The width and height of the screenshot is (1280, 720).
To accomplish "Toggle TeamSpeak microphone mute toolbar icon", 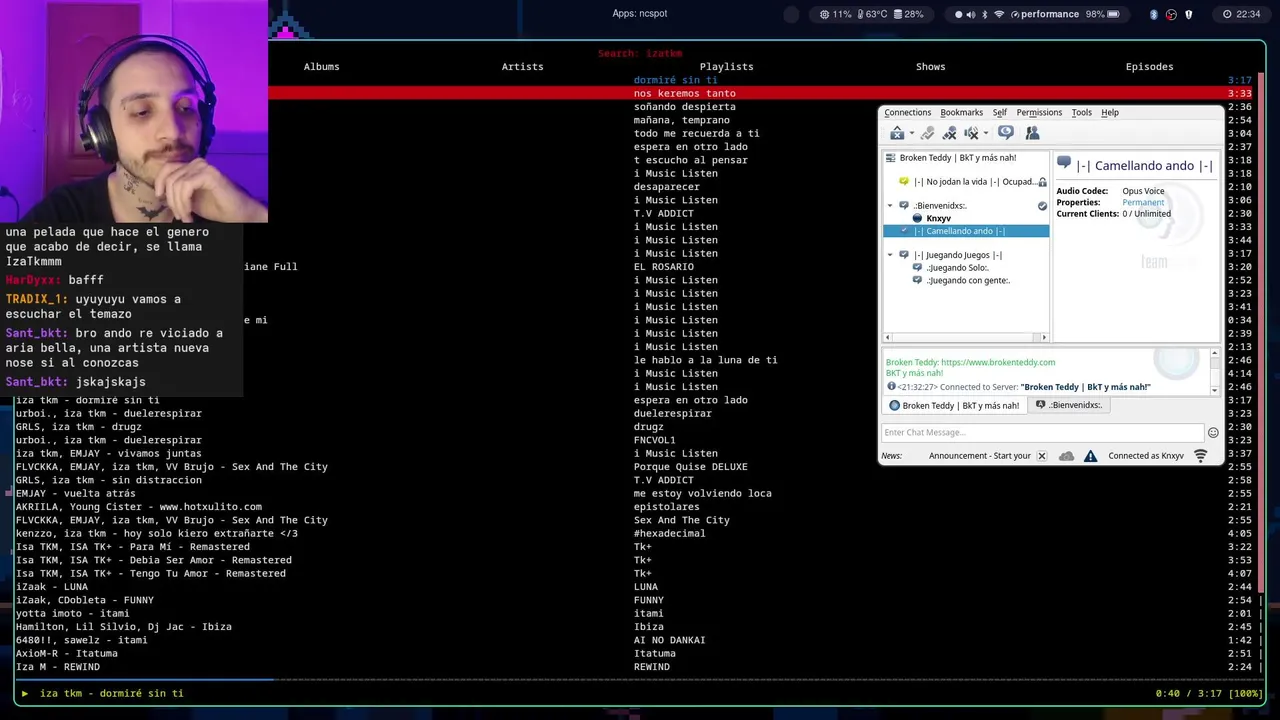I will pyautogui.click(x=949, y=133).
